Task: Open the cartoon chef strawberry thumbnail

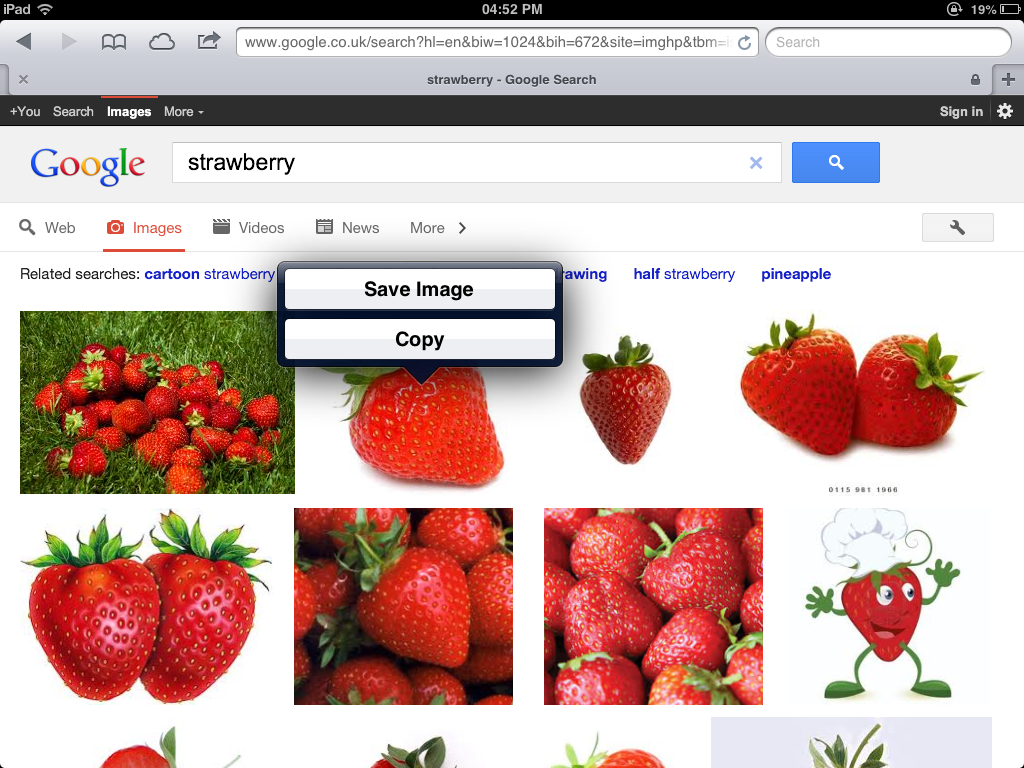Action: [883, 604]
